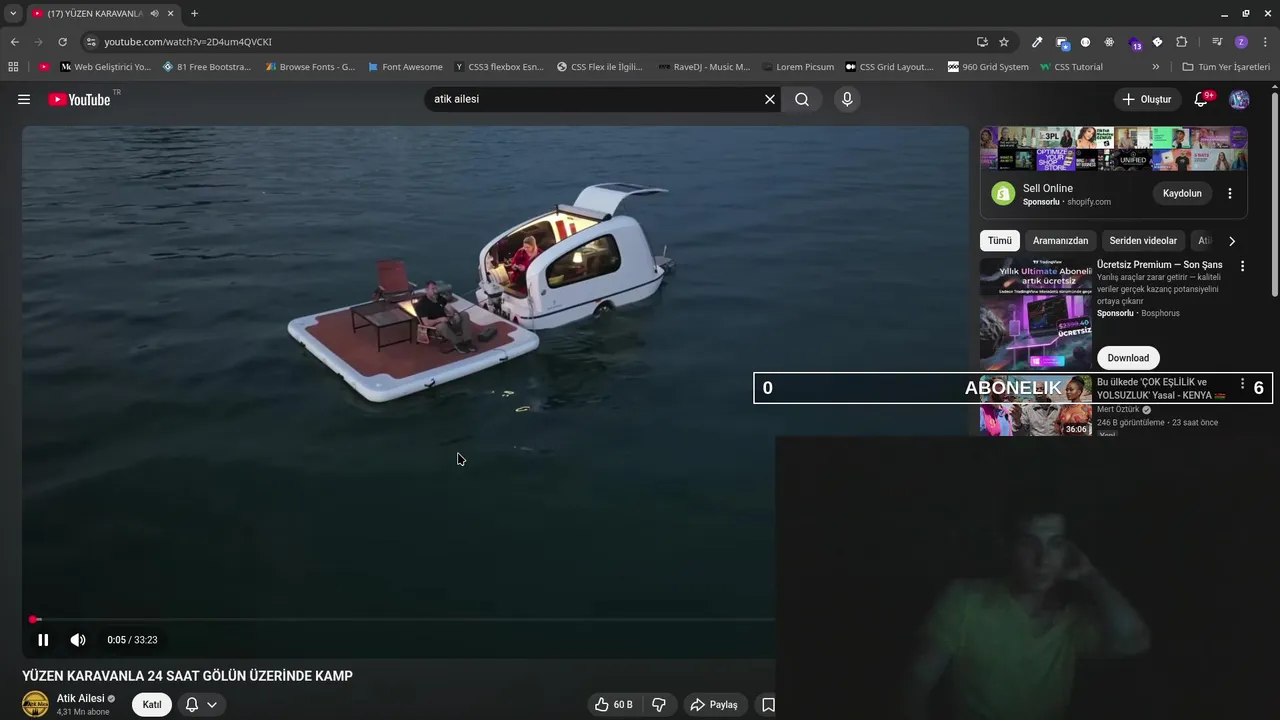1280x720 pixels.
Task: Click the Download button on the ad
Action: (x=1128, y=358)
